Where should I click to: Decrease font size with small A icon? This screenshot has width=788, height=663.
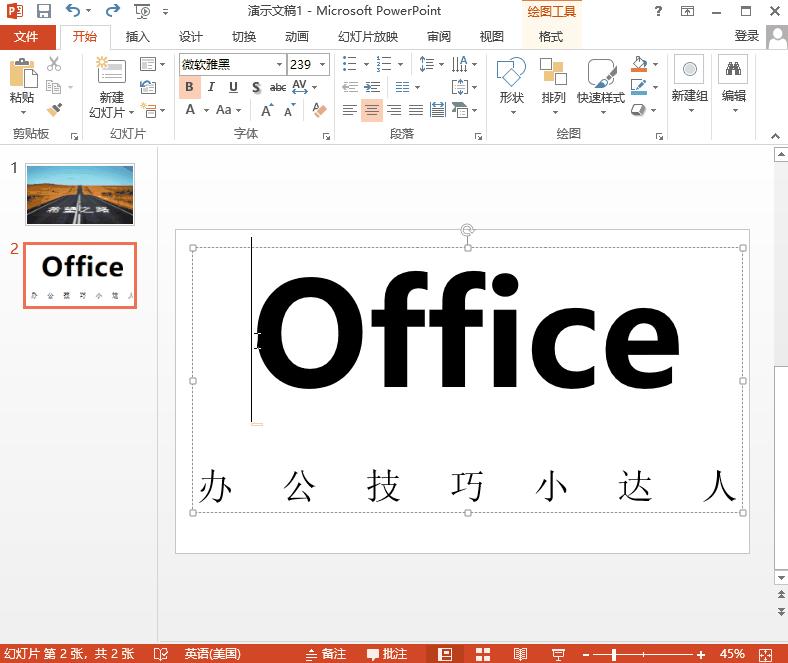point(289,110)
